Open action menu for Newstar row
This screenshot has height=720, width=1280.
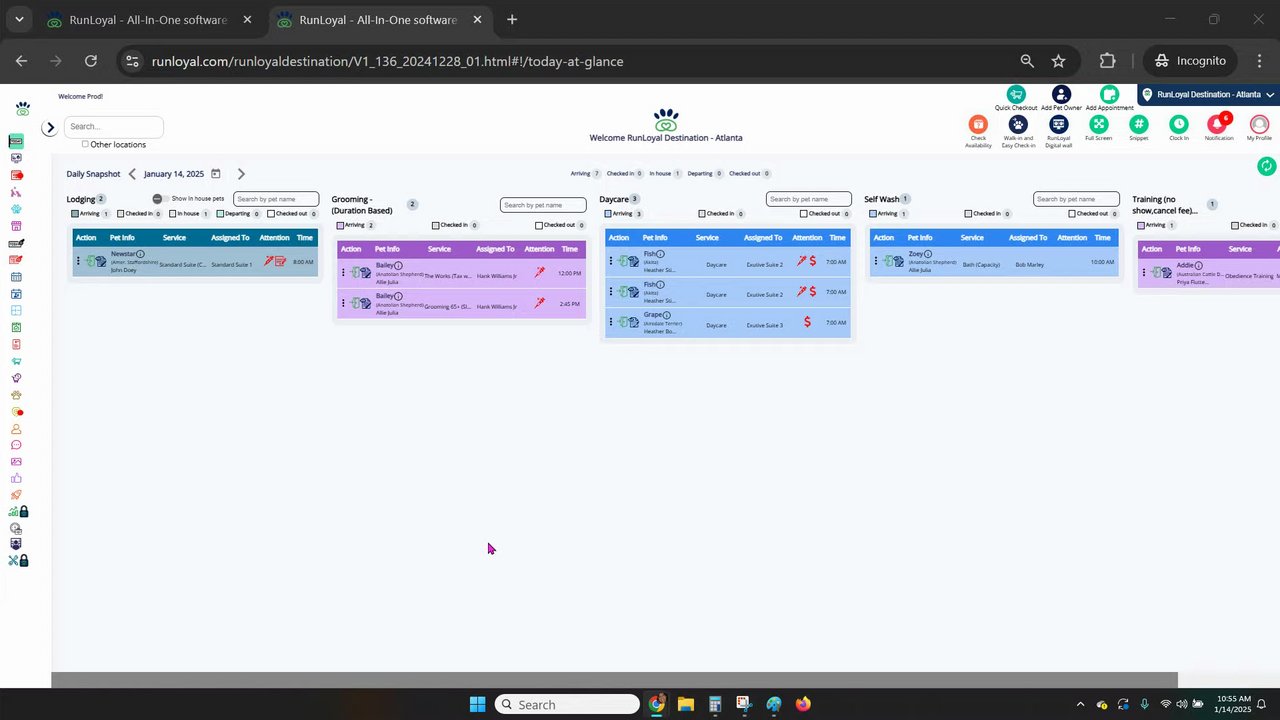[x=78, y=262]
